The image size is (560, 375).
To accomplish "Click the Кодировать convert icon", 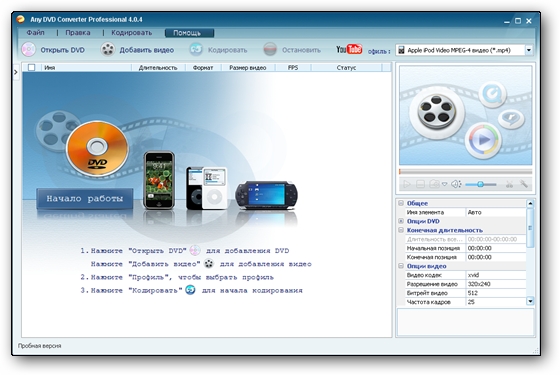I will click(x=196, y=50).
